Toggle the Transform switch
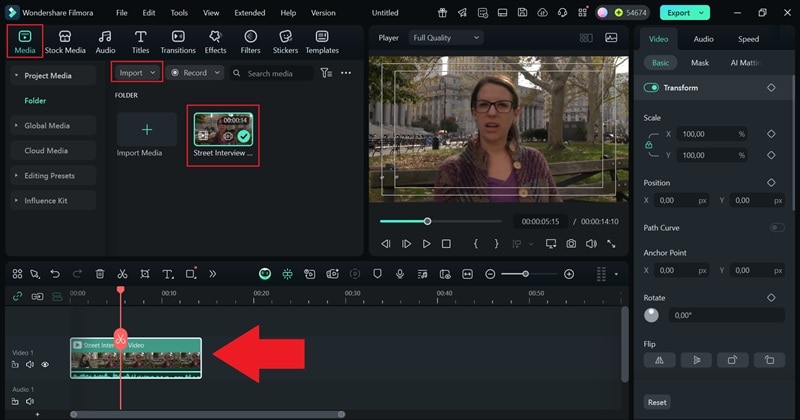The height and width of the screenshot is (420, 800). tap(652, 88)
